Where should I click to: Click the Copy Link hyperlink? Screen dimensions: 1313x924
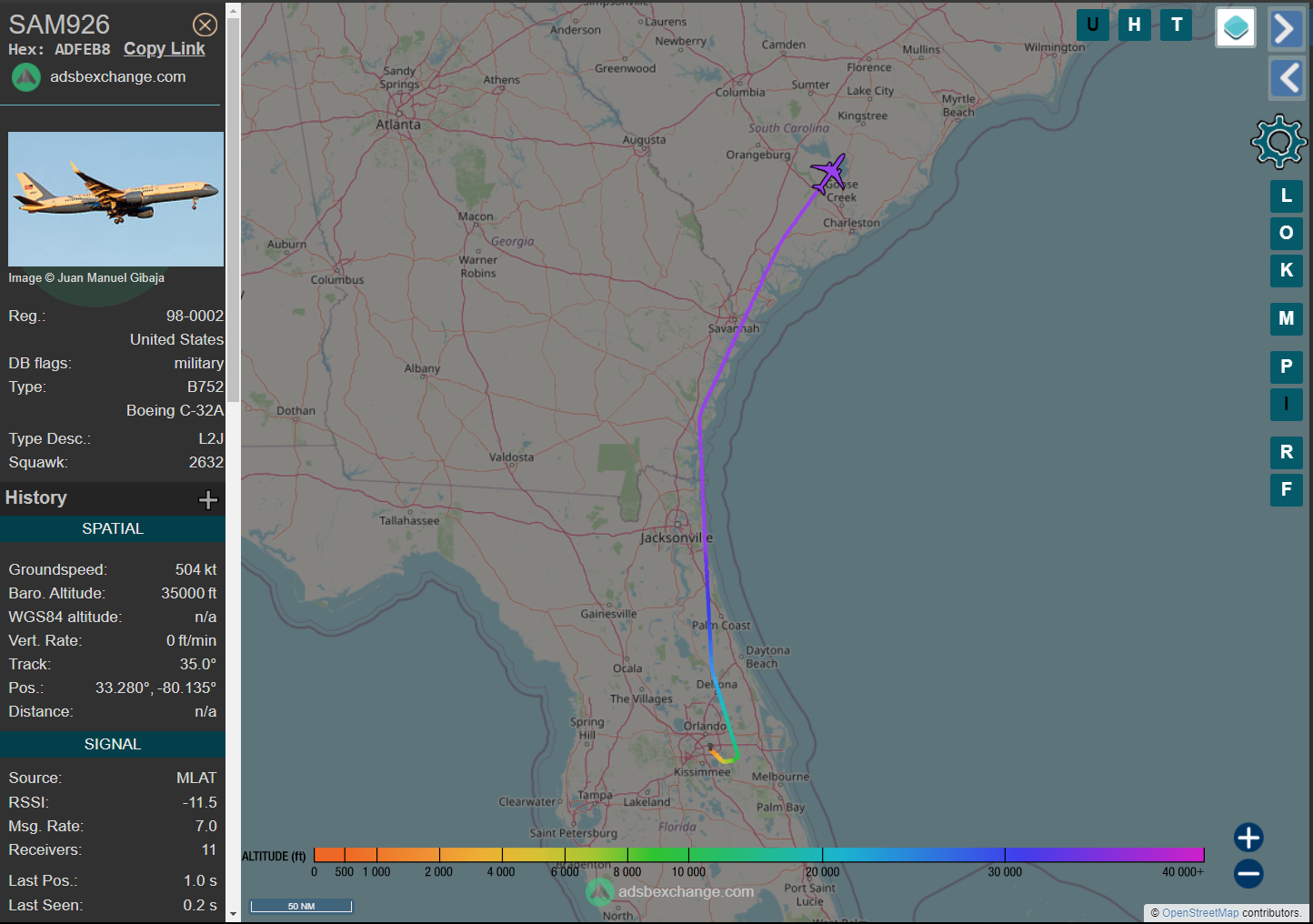(x=165, y=49)
